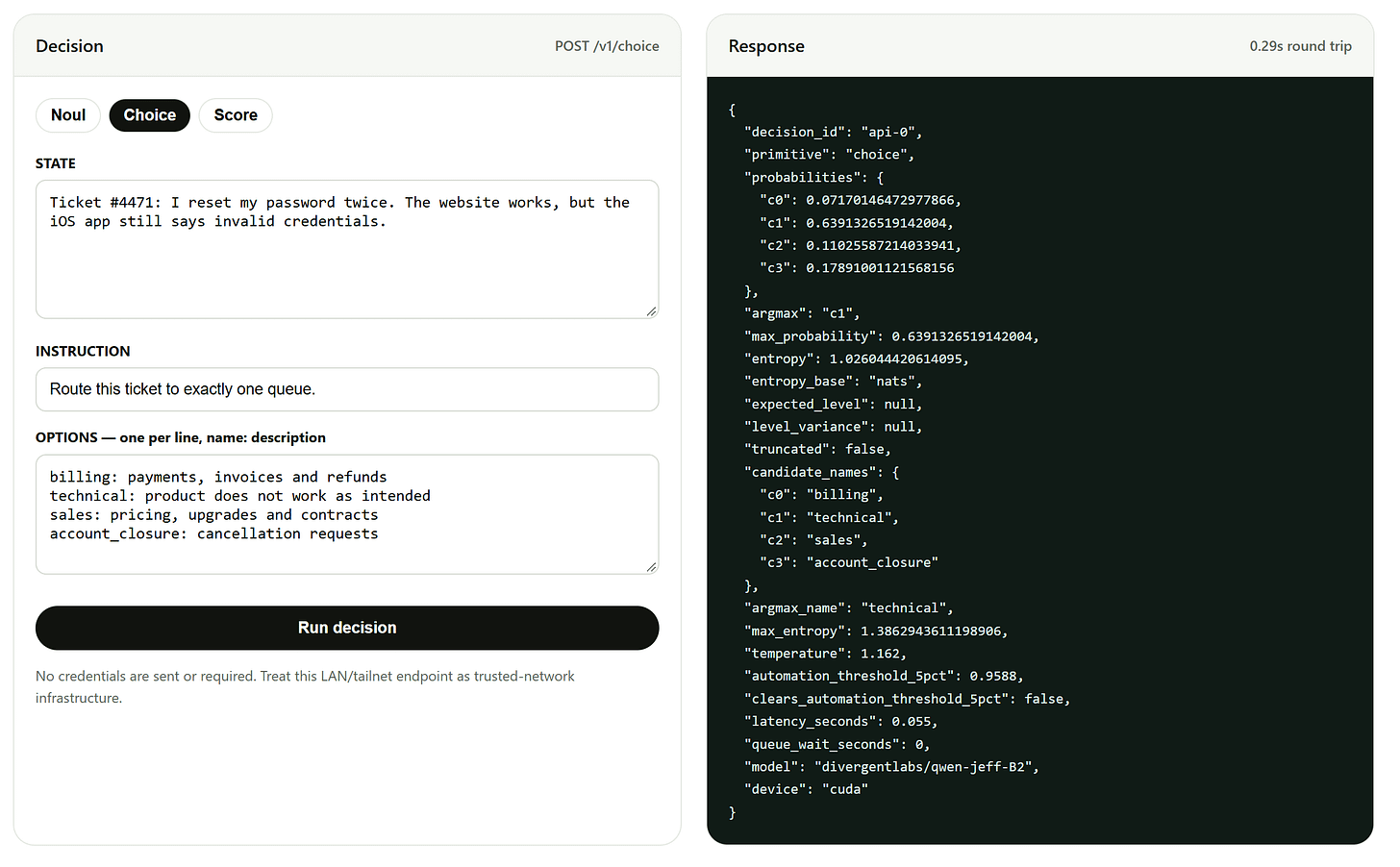Edit the INSTRUCTION input field
Viewport: 1400px width, 867px height.
[347, 389]
